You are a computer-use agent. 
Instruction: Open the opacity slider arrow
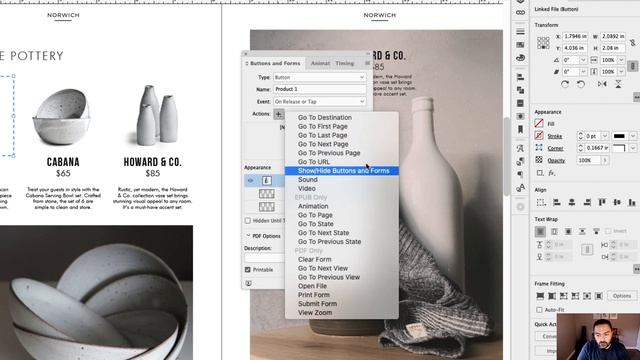(605, 161)
